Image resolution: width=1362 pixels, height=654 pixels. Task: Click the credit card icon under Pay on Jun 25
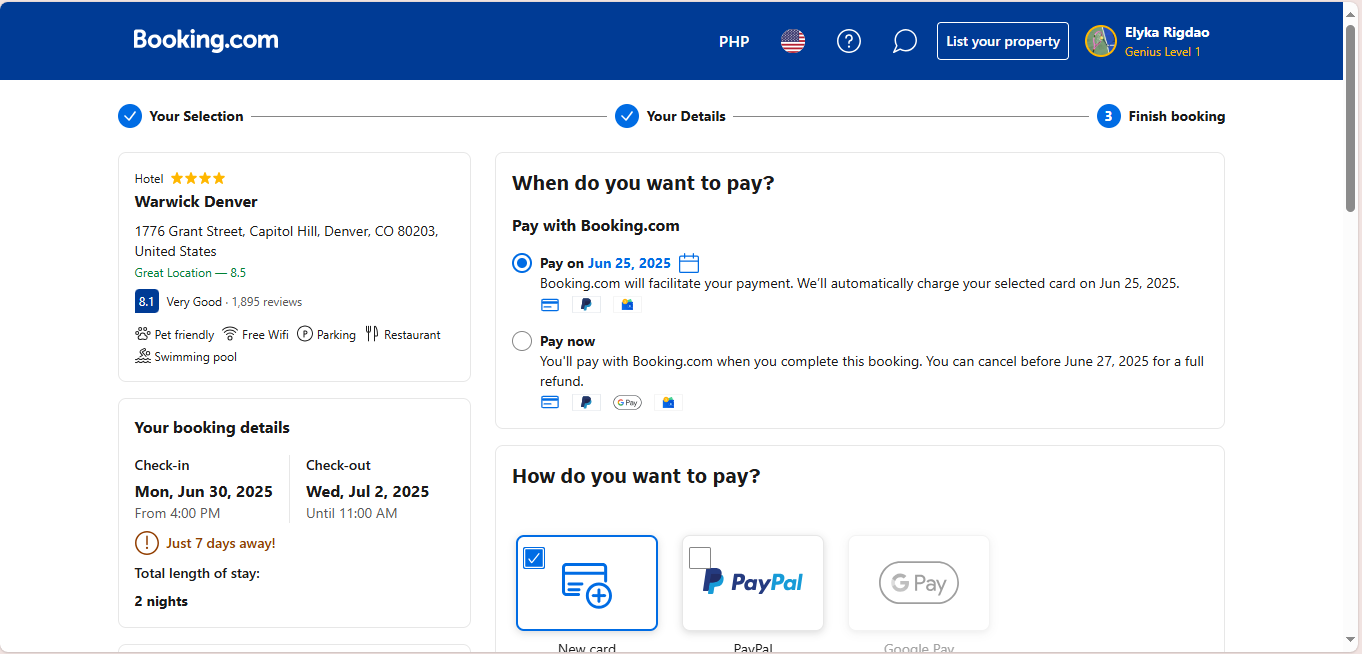550,305
